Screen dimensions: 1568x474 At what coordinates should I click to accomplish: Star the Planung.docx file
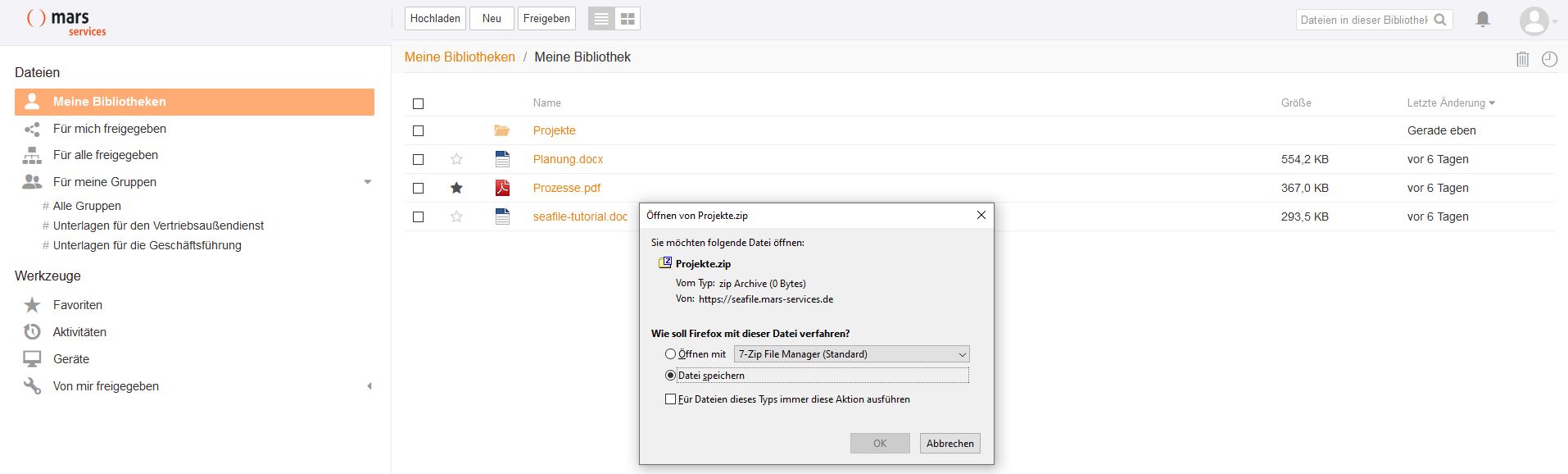click(456, 159)
